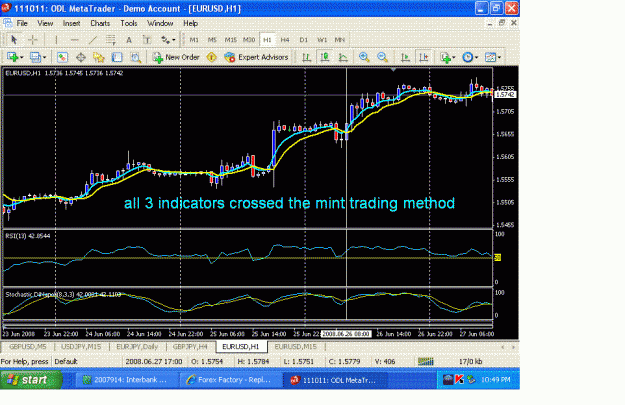
Task: Open the View menu
Action: click(45, 23)
